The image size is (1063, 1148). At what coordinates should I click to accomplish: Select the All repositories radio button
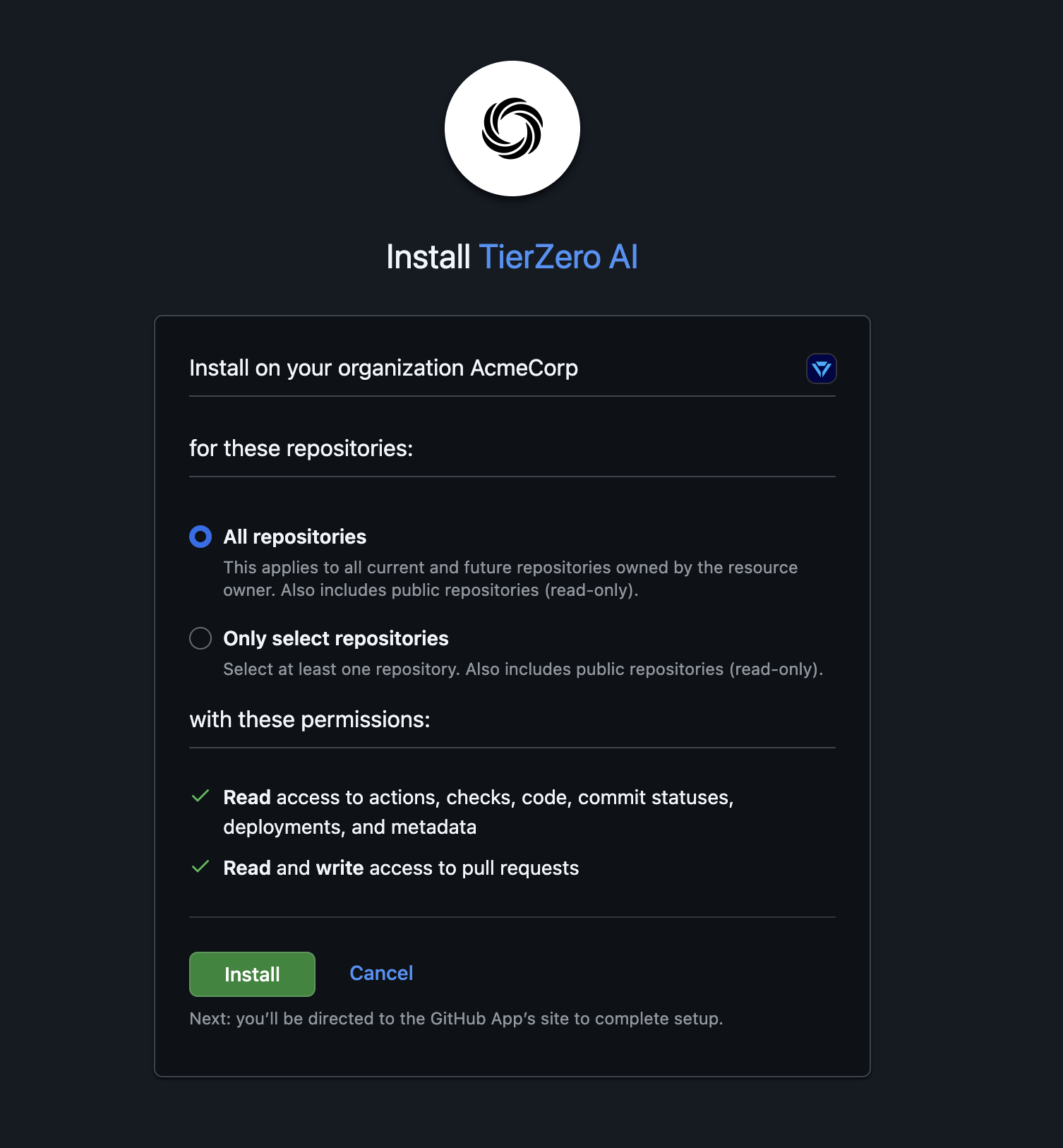click(200, 537)
